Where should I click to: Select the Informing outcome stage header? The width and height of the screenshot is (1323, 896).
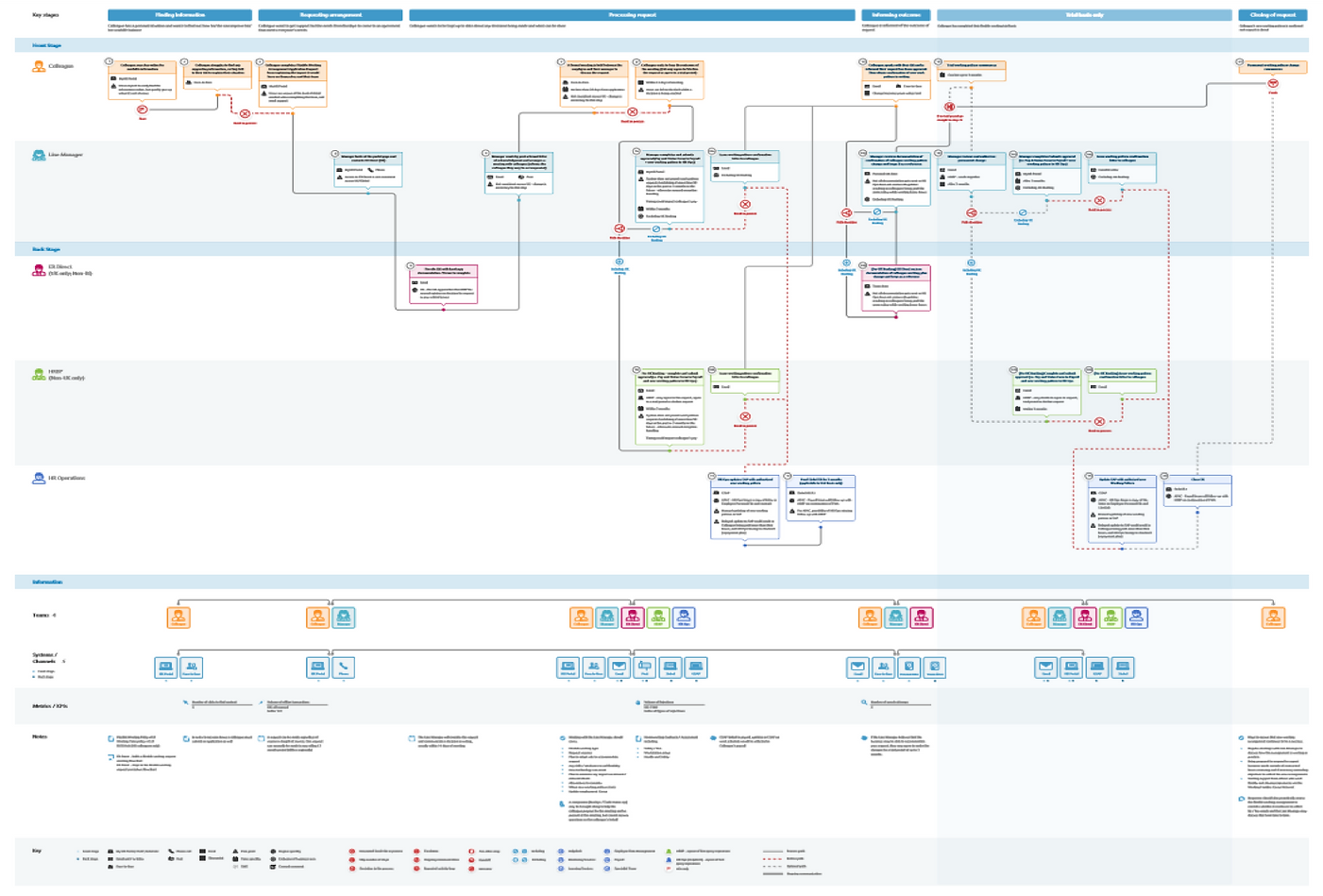click(x=896, y=15)
